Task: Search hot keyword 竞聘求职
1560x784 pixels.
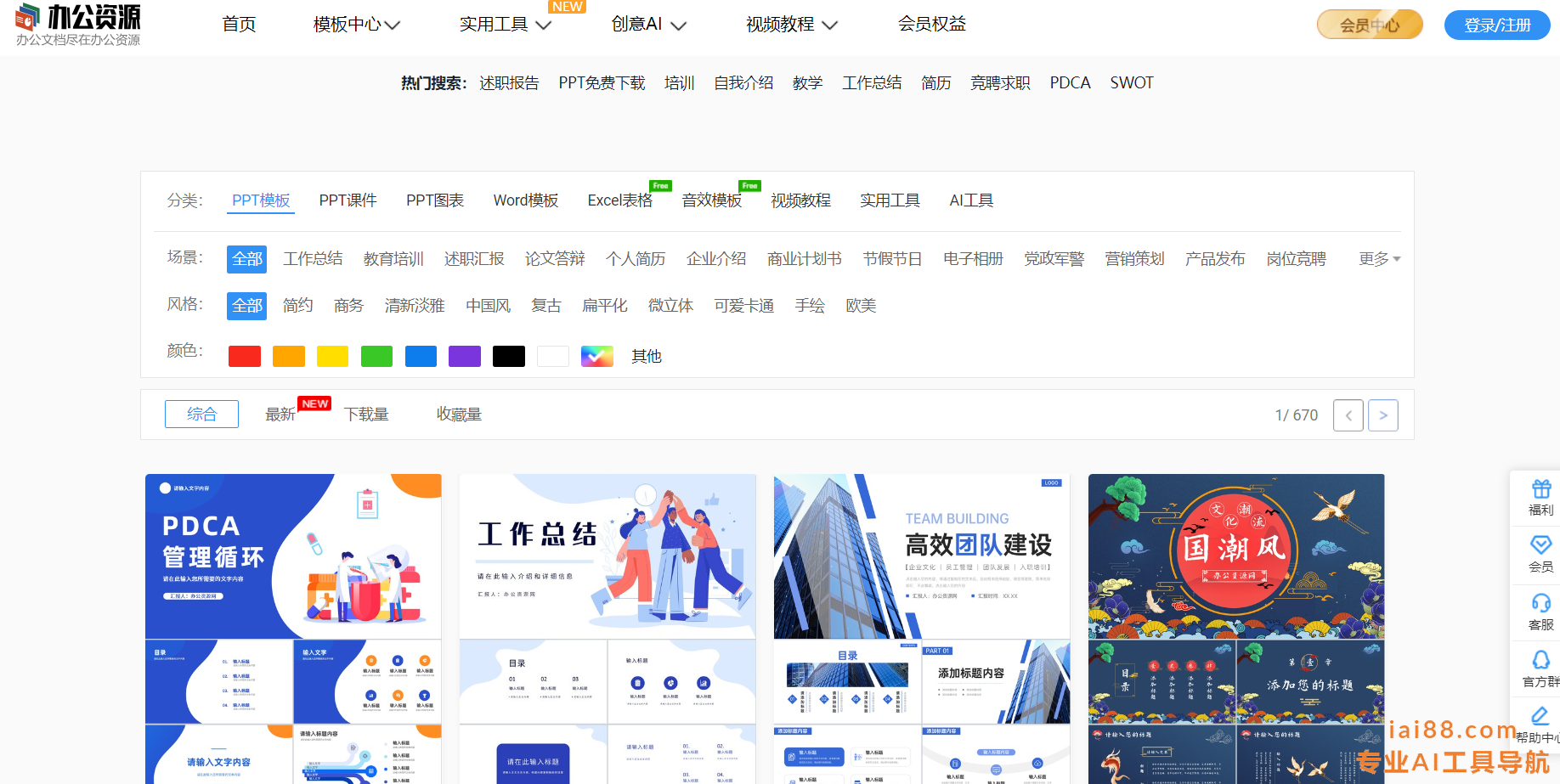Action: (1000, 83)
